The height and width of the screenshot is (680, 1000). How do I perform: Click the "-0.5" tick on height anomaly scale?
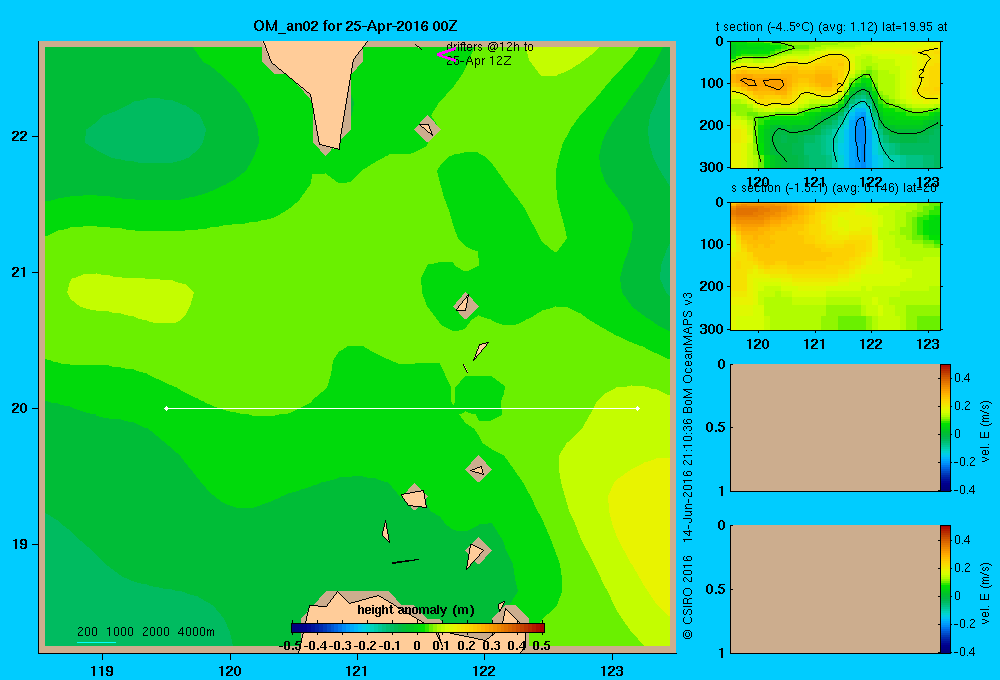click(x=291, y=646)
